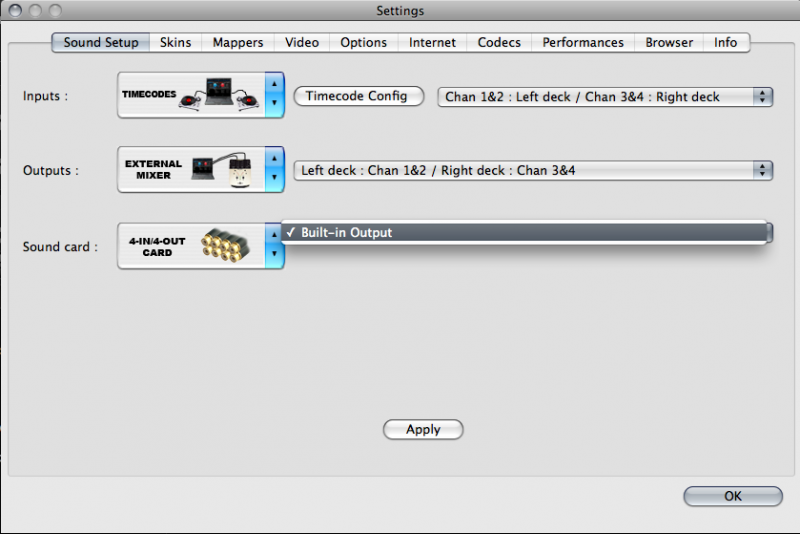View the Info tab
This screenshot has width=800, height=534.
726,43
